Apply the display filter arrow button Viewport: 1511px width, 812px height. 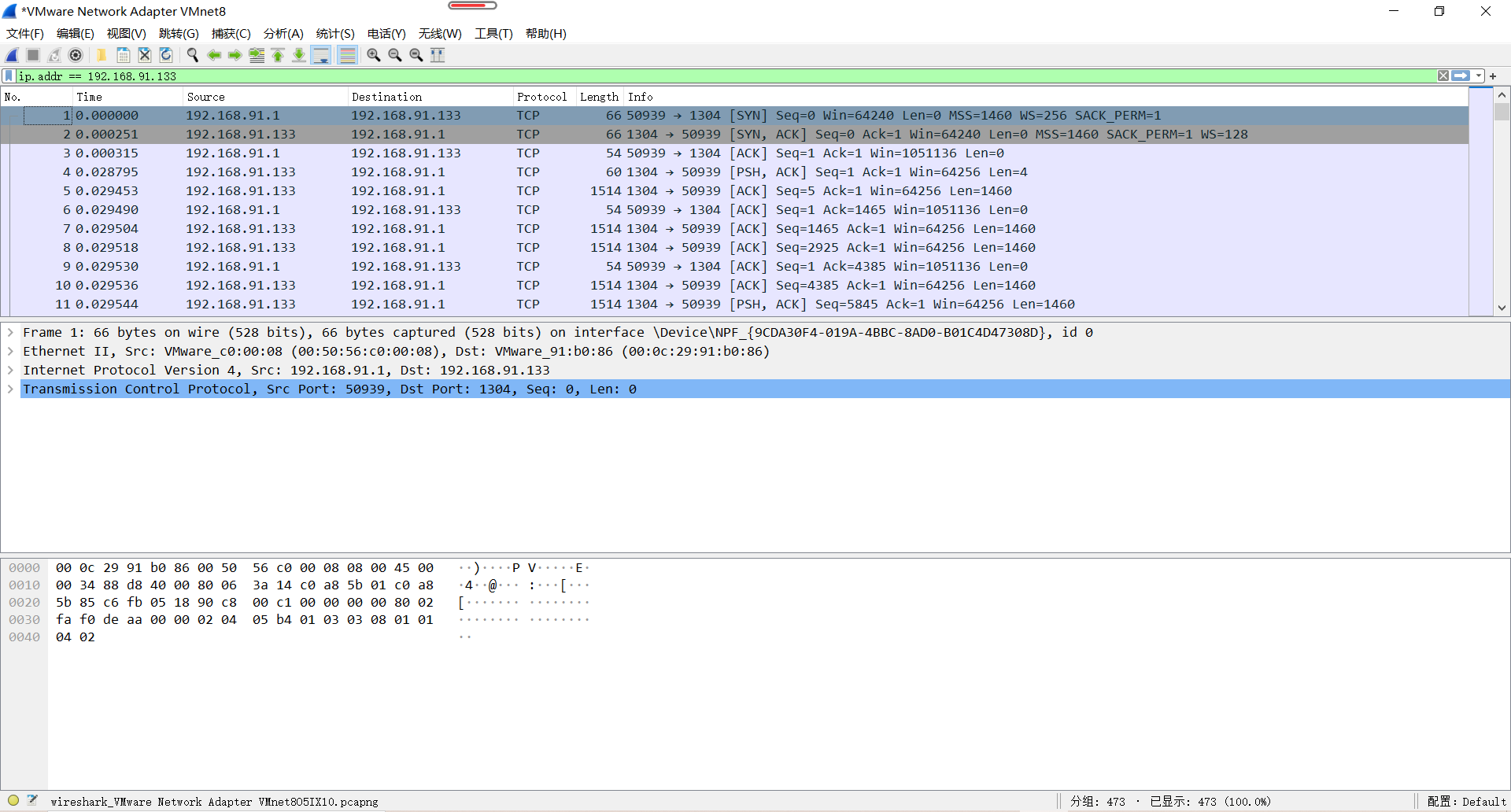coord(1461,76)
